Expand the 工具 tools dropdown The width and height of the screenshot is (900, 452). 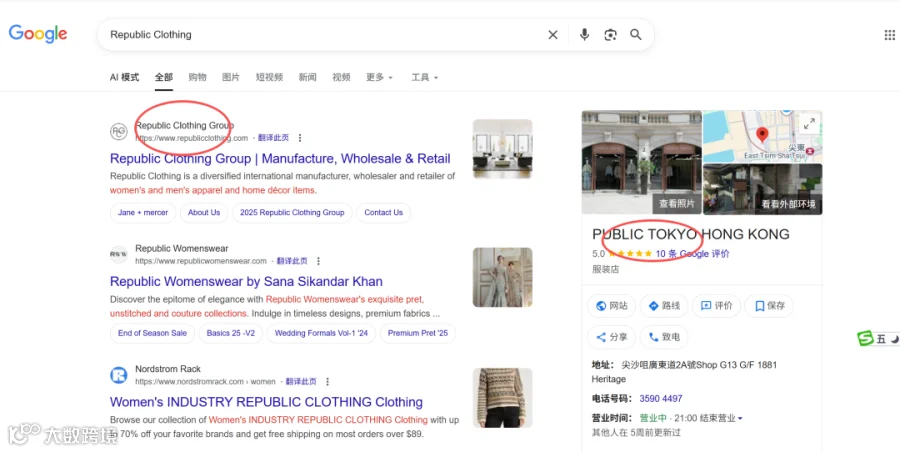point(425,78)
